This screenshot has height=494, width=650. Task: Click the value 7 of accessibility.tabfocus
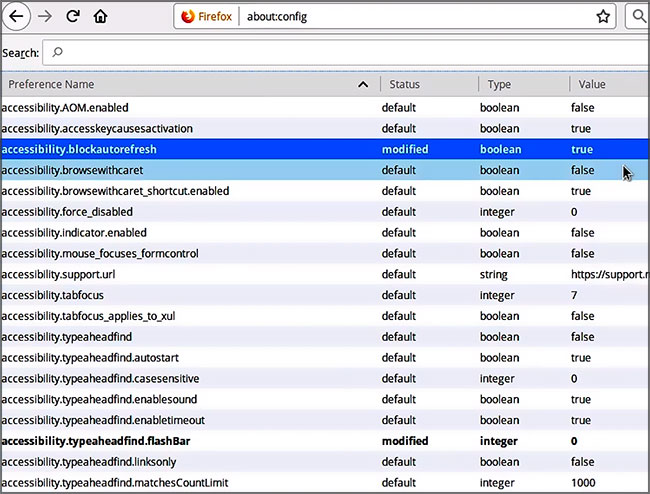click(x=574, y=295)
